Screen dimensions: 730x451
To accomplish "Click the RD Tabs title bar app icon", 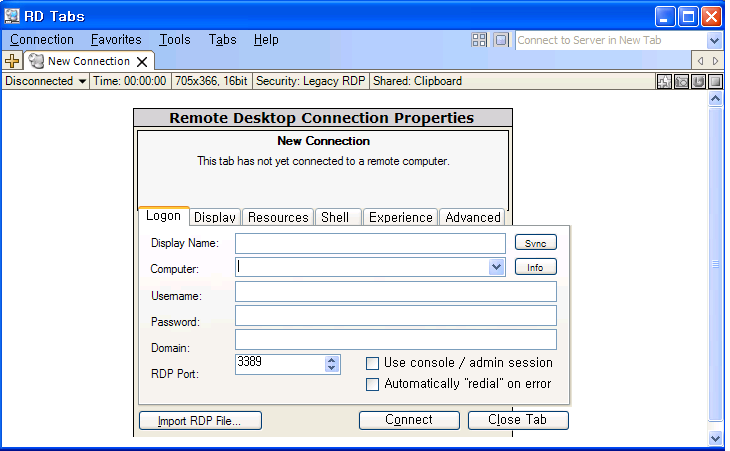I will point(12,16).
